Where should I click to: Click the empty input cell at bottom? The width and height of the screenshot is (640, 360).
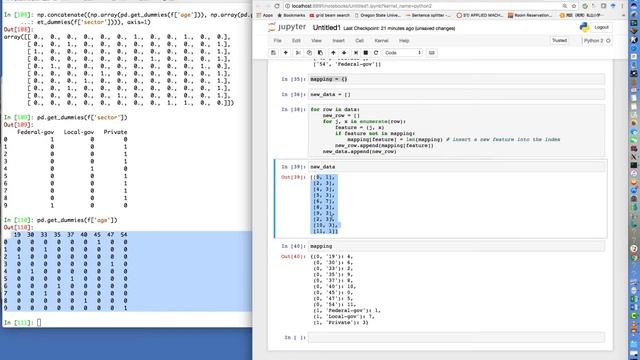pyautogui.click(x=456, y=338)
